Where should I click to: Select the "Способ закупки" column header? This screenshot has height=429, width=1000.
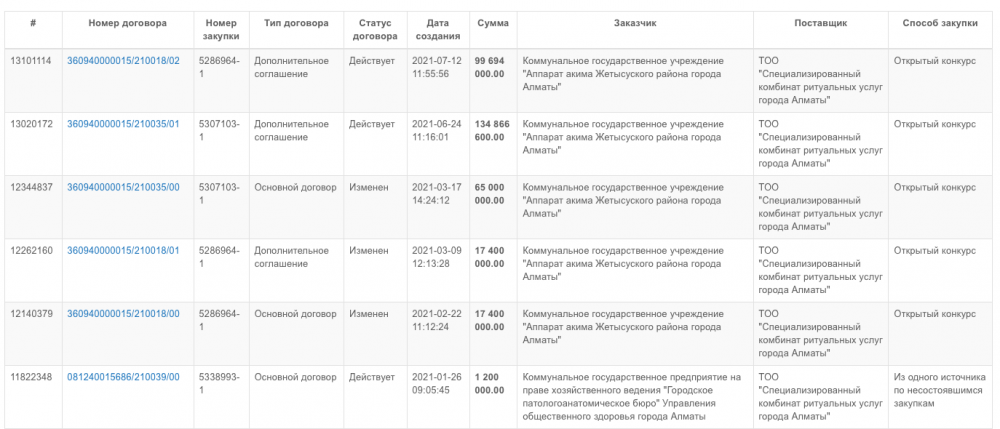click(x=940, y=22)
